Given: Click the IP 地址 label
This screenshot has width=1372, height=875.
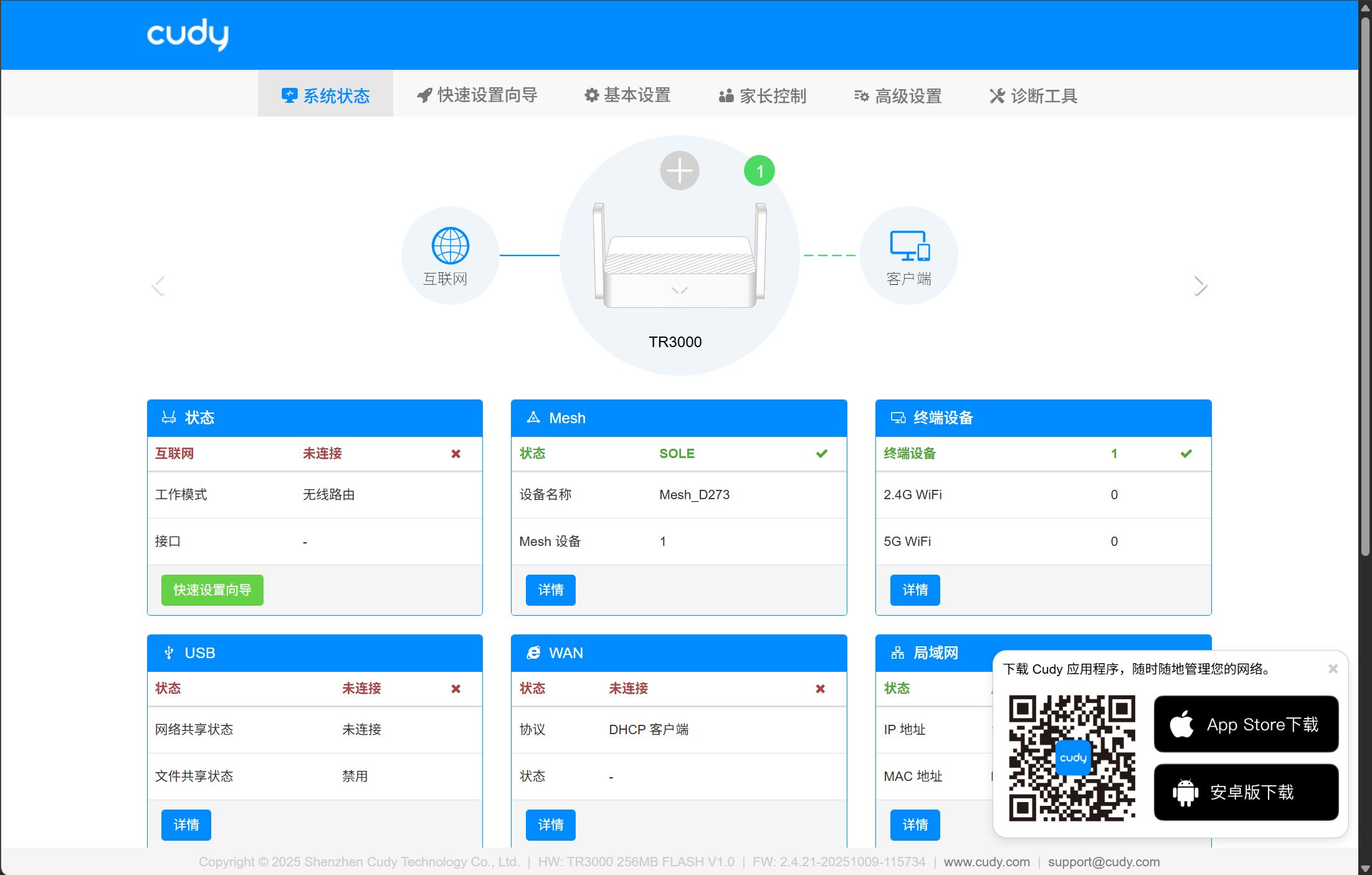Looking at the screenshot, I should (904, 729).
